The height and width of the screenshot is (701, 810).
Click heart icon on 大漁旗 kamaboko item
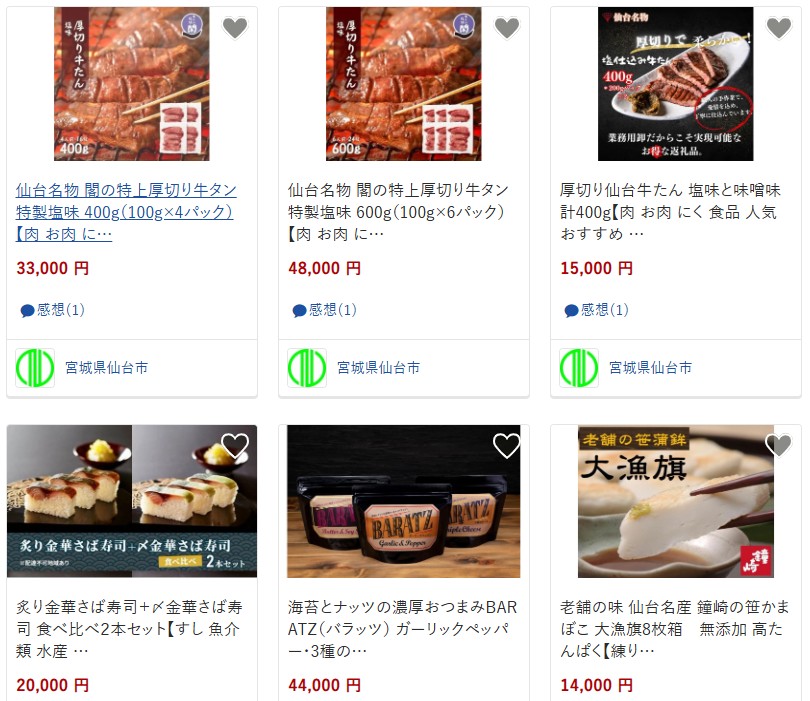(779, 445)
